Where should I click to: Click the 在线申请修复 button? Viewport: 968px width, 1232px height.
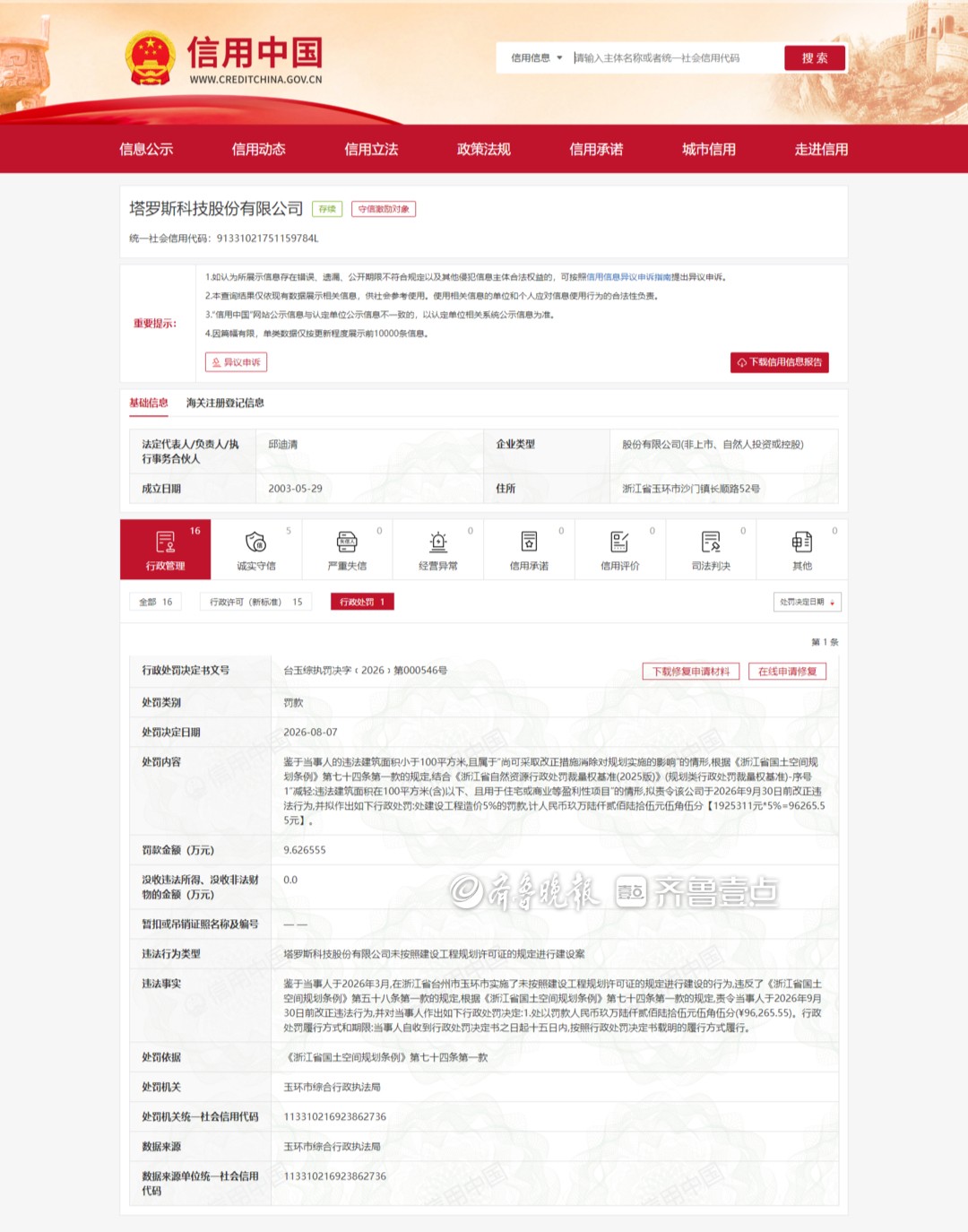(788, 672)
